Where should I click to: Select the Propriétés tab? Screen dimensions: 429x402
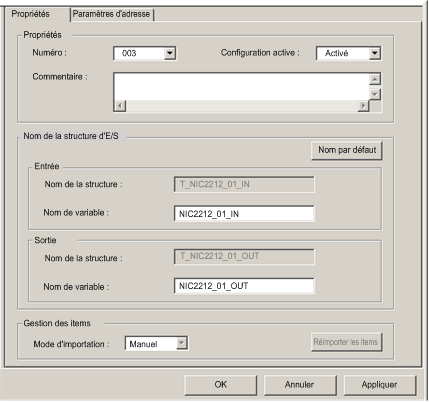pos(31,14)
